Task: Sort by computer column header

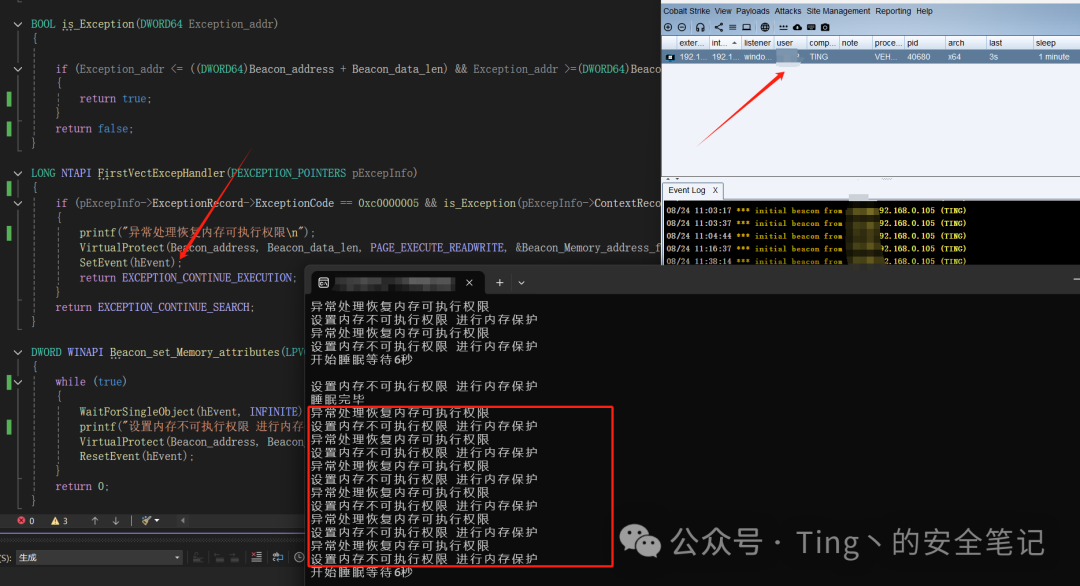Action: [x=822, y=43]
